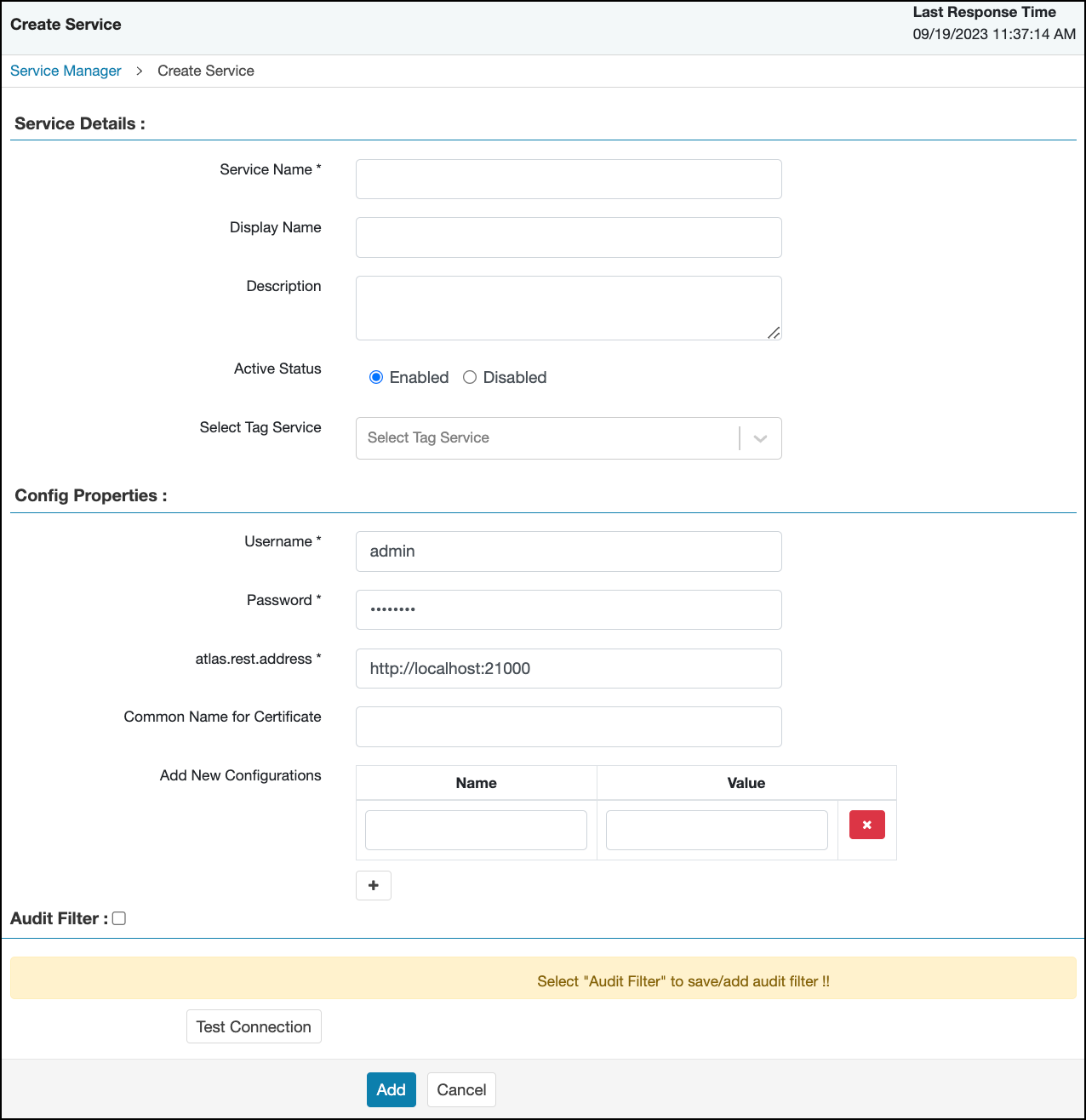Check the Audit Filter checkbox
1086x1120 pixels.
119,918
